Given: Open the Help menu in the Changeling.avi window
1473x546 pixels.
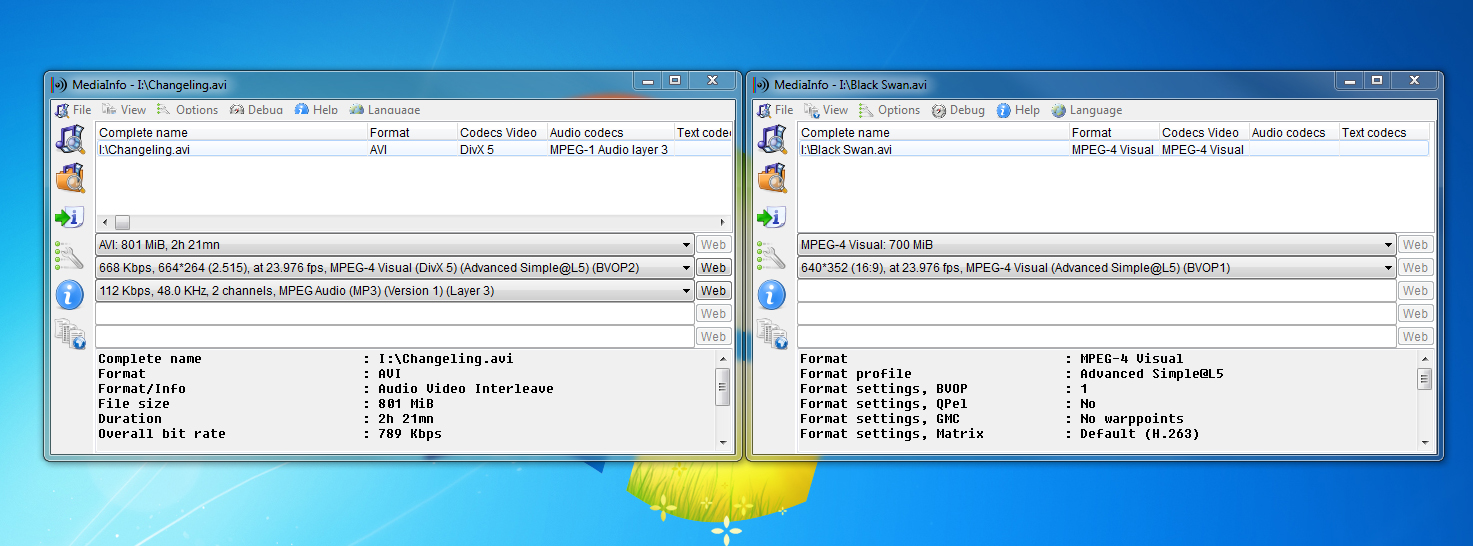Looking at the screenshot, I should tap(316, 110).
